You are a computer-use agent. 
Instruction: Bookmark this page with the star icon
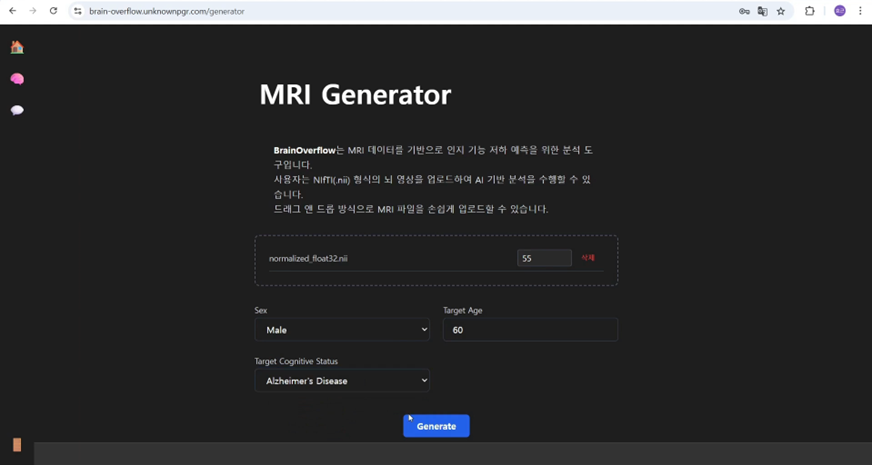point(781,11)
